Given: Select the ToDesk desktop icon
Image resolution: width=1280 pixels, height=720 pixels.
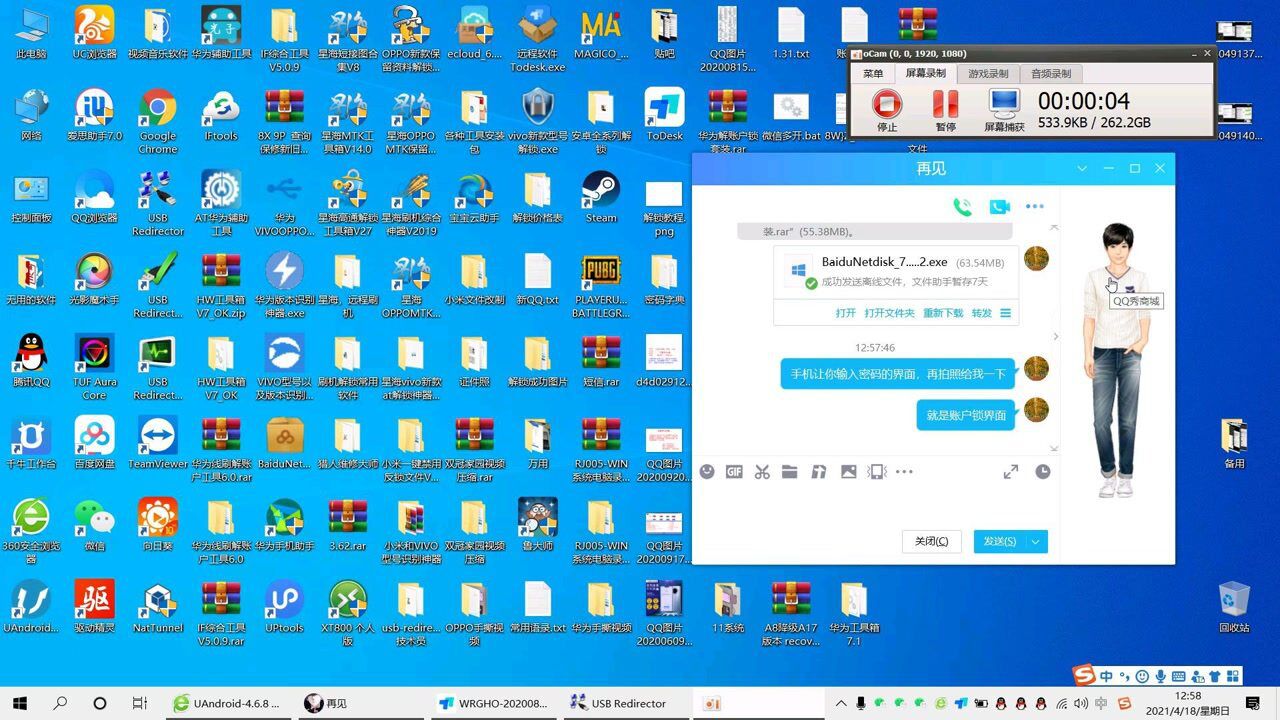Looking at the screenshot, I should tap(664, 114).
